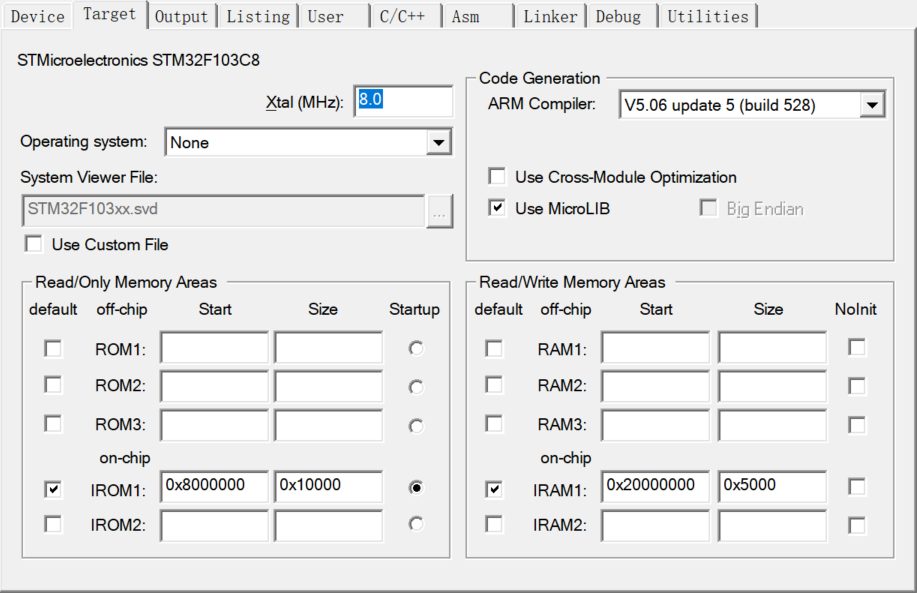Switch to the Device tab

coord(37,16)
